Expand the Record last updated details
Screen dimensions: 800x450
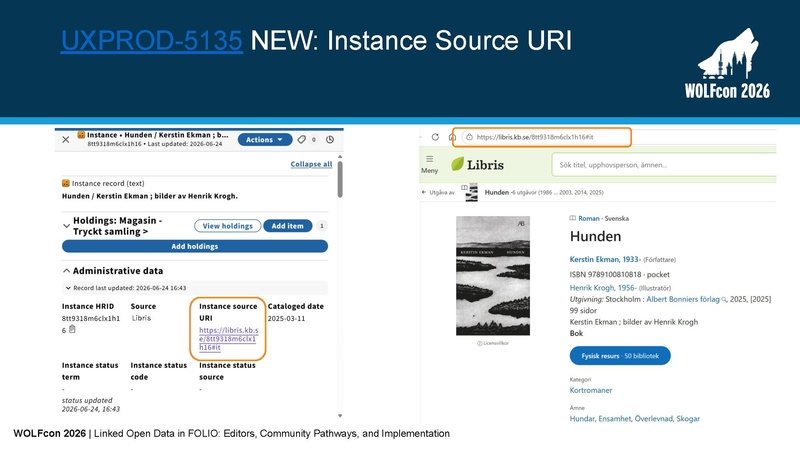[68, 288]
